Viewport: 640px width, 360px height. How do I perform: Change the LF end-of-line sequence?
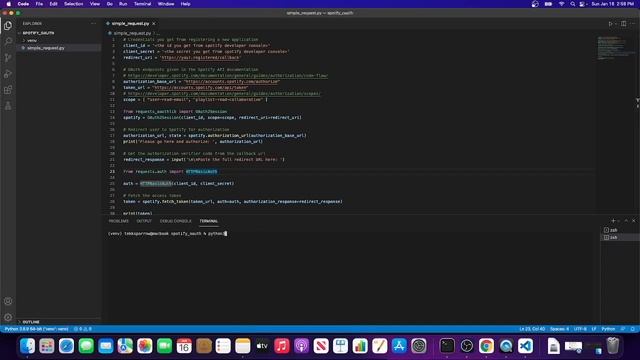coord(594,329)
